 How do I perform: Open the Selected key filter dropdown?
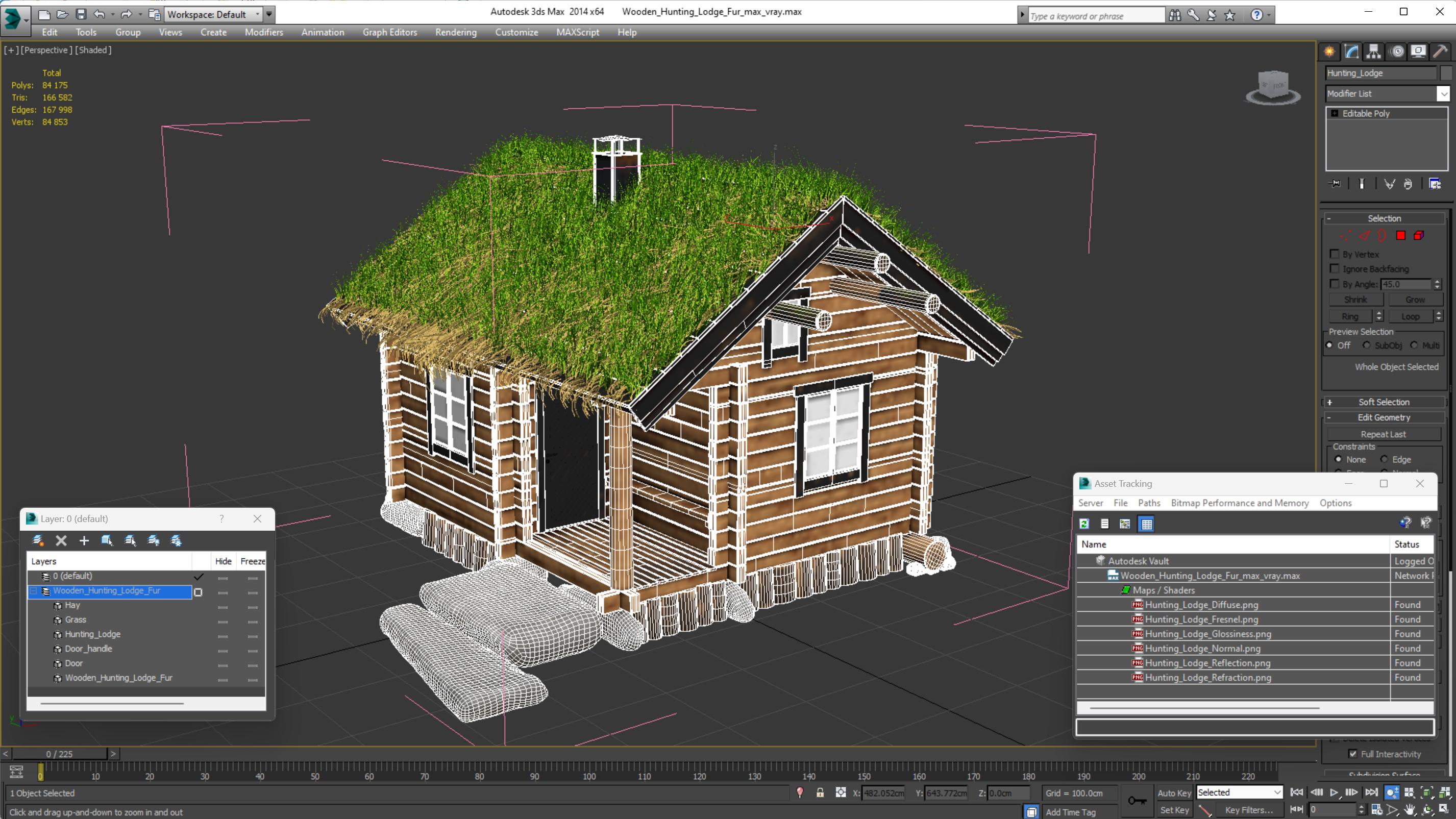[1239, 792]
